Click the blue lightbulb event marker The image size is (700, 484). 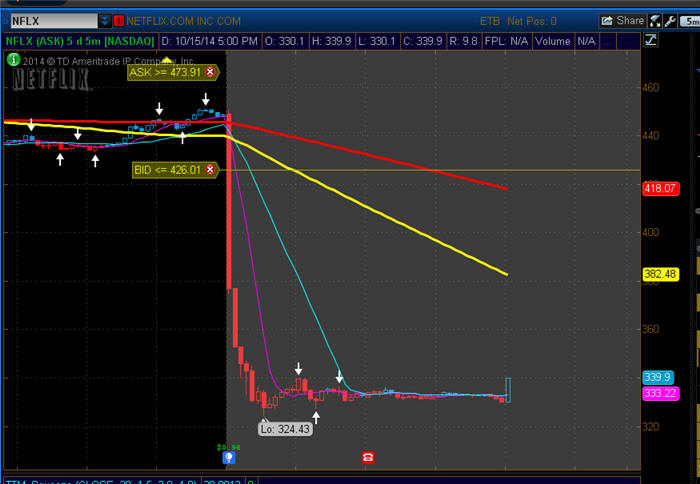229,457
